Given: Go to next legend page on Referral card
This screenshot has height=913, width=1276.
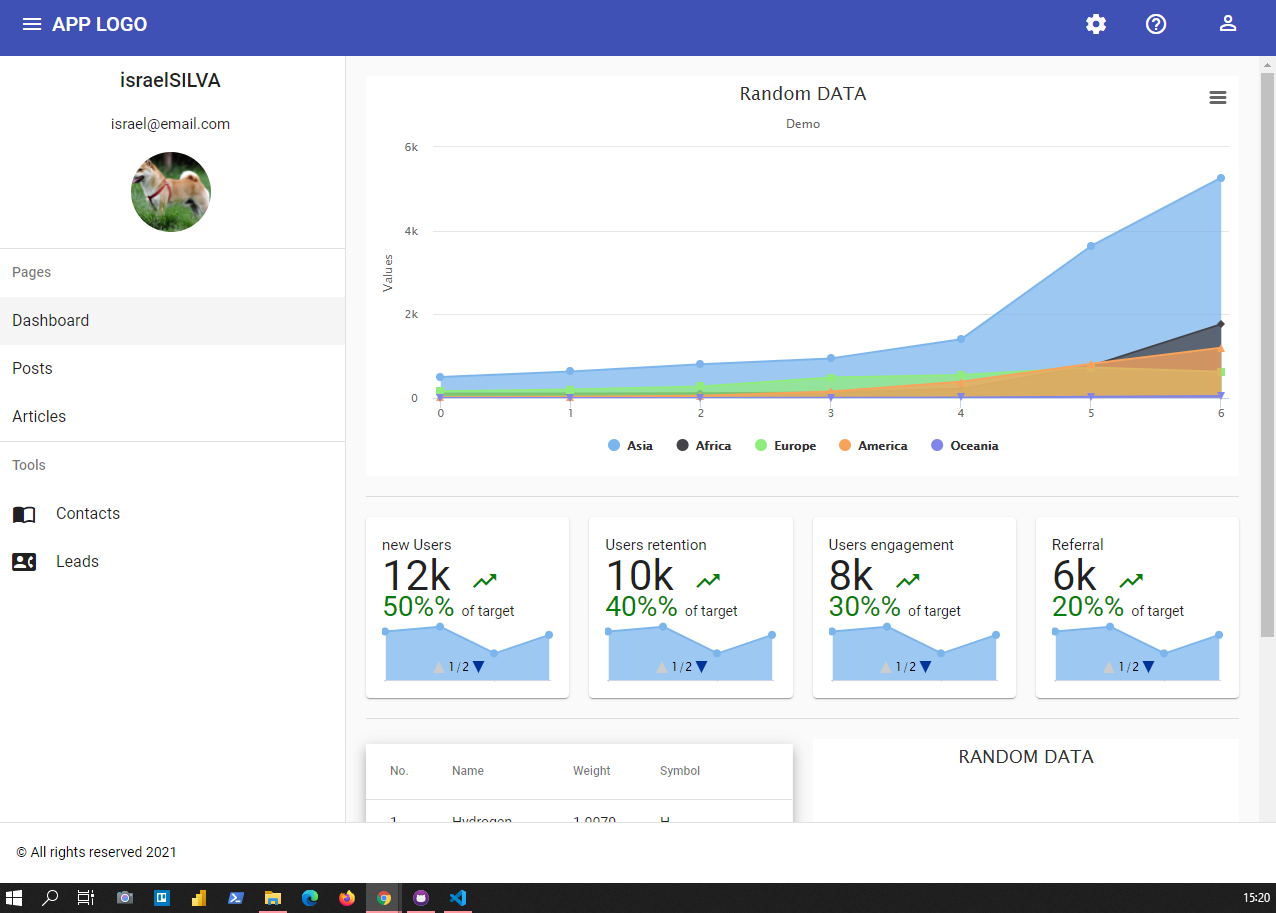Looking at the screenshot, I should [x=1149, y=667].
